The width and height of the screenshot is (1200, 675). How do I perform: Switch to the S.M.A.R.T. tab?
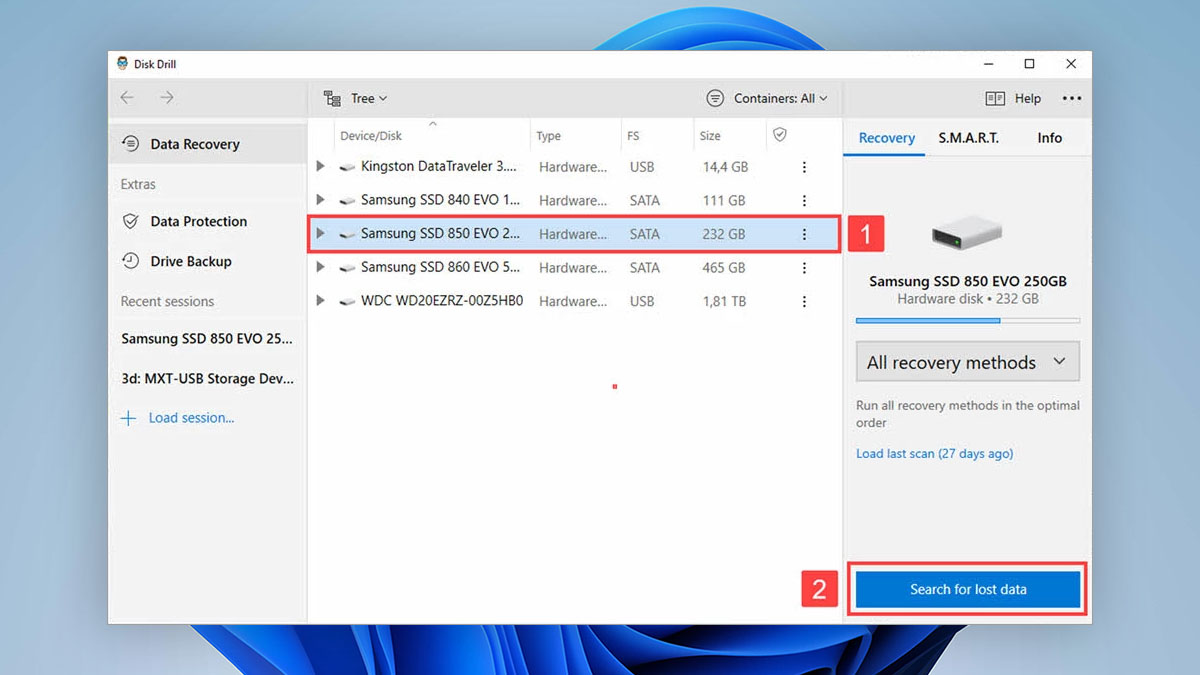(x=968, y=138)
